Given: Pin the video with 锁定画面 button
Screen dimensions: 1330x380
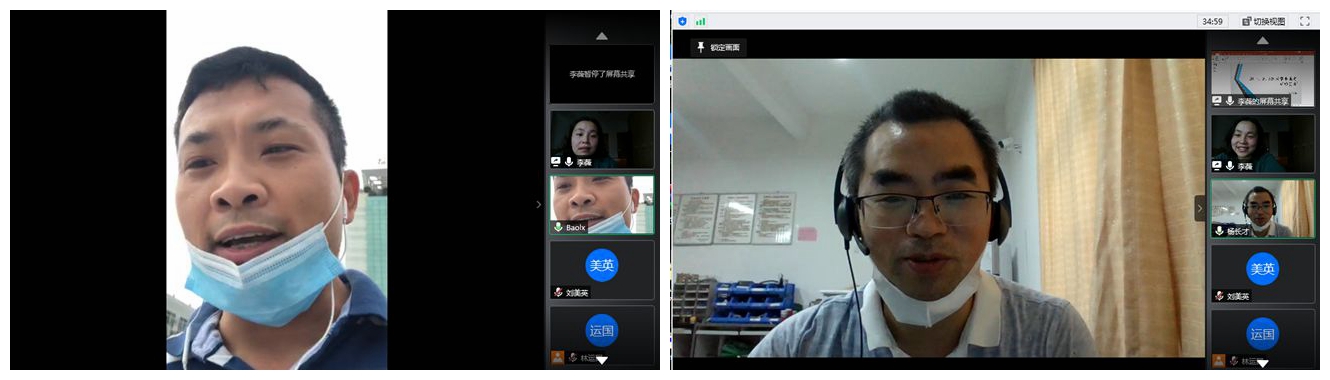Looking at the screenshot, I should pos(719,47).
